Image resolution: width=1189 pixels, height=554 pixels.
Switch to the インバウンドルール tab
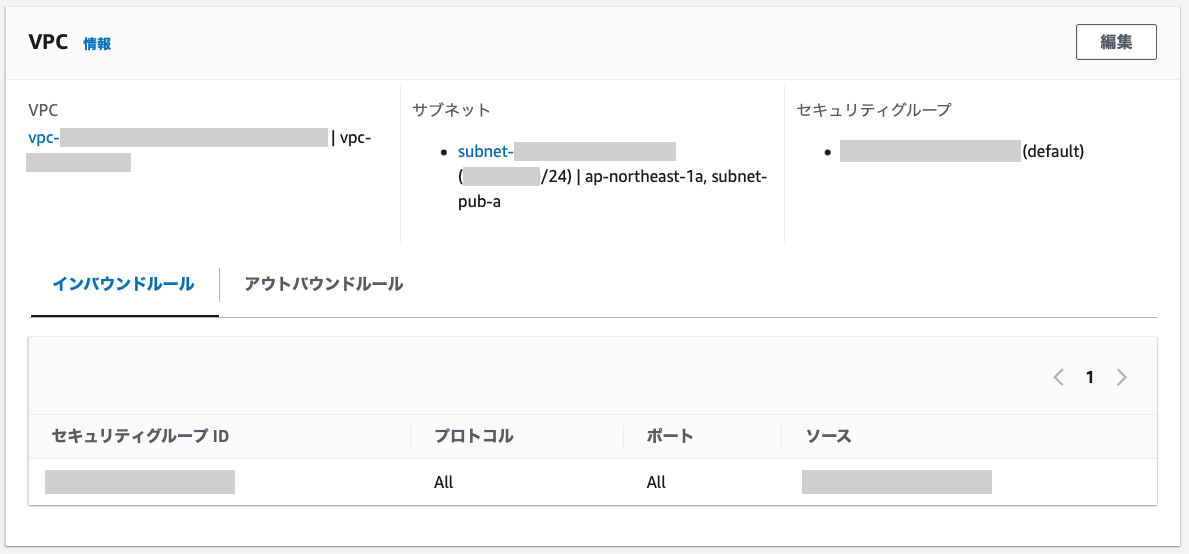123,284
